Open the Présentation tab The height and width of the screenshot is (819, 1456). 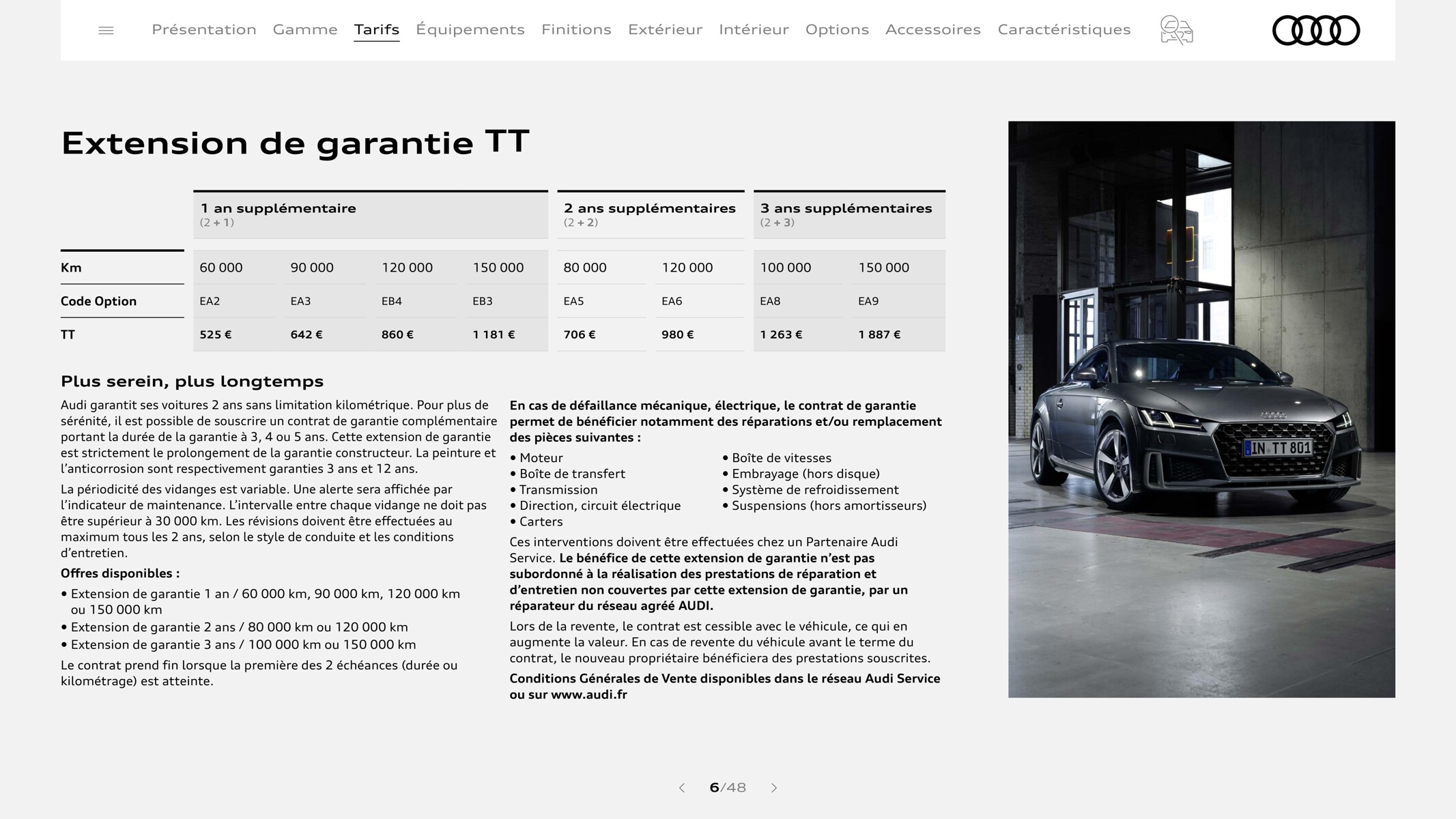[x=204, y=29]
